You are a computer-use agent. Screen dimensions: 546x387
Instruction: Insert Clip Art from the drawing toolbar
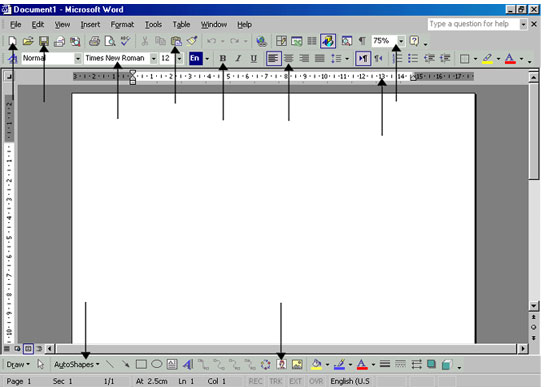tap(281, 364)
